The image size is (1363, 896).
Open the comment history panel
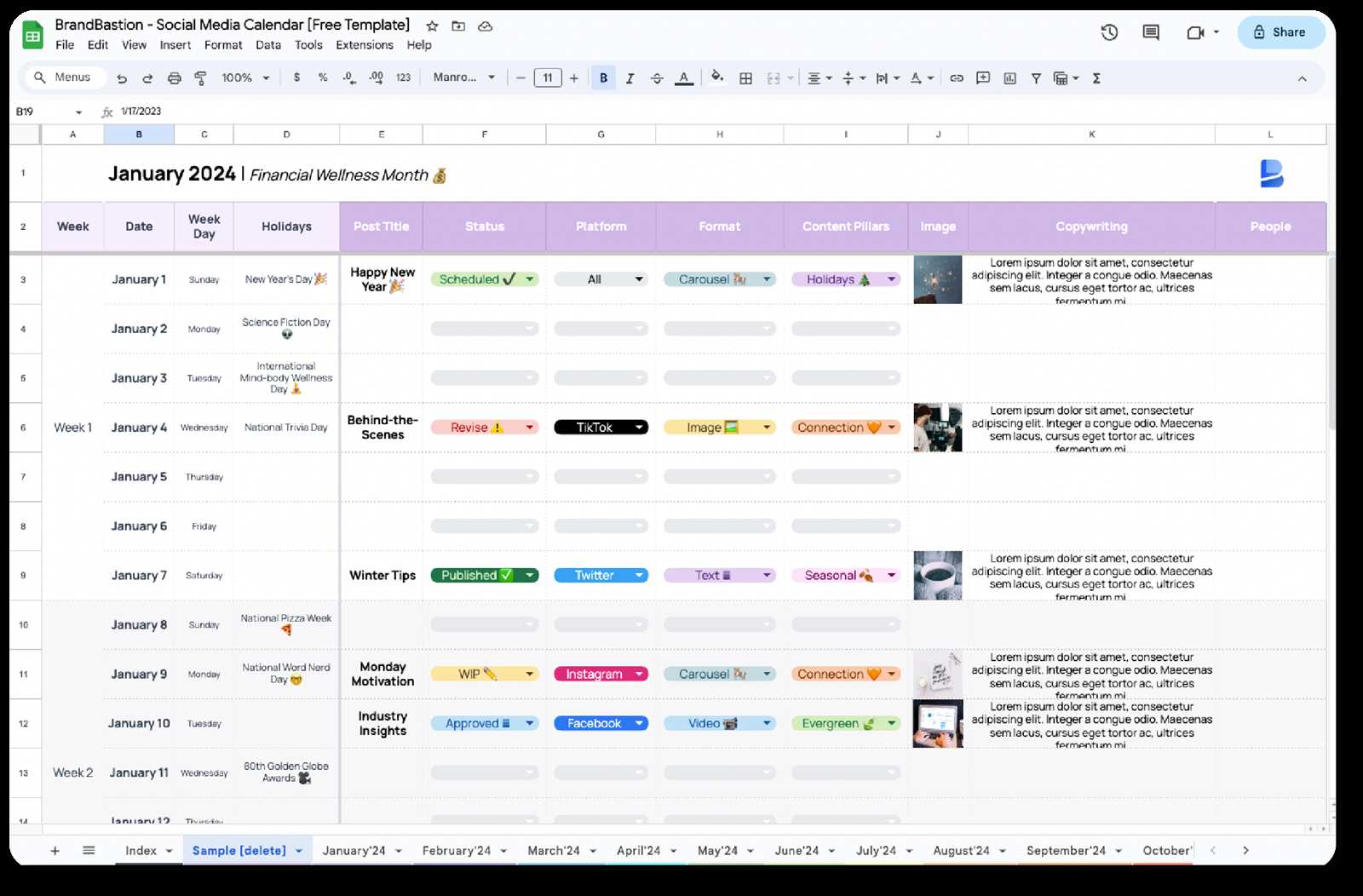[1149, 32]
